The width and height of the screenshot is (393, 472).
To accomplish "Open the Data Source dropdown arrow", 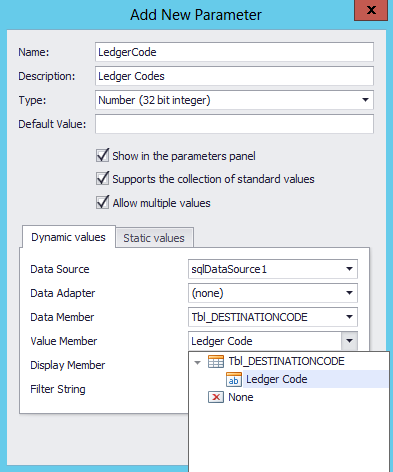I will click(x=349, y=269).
